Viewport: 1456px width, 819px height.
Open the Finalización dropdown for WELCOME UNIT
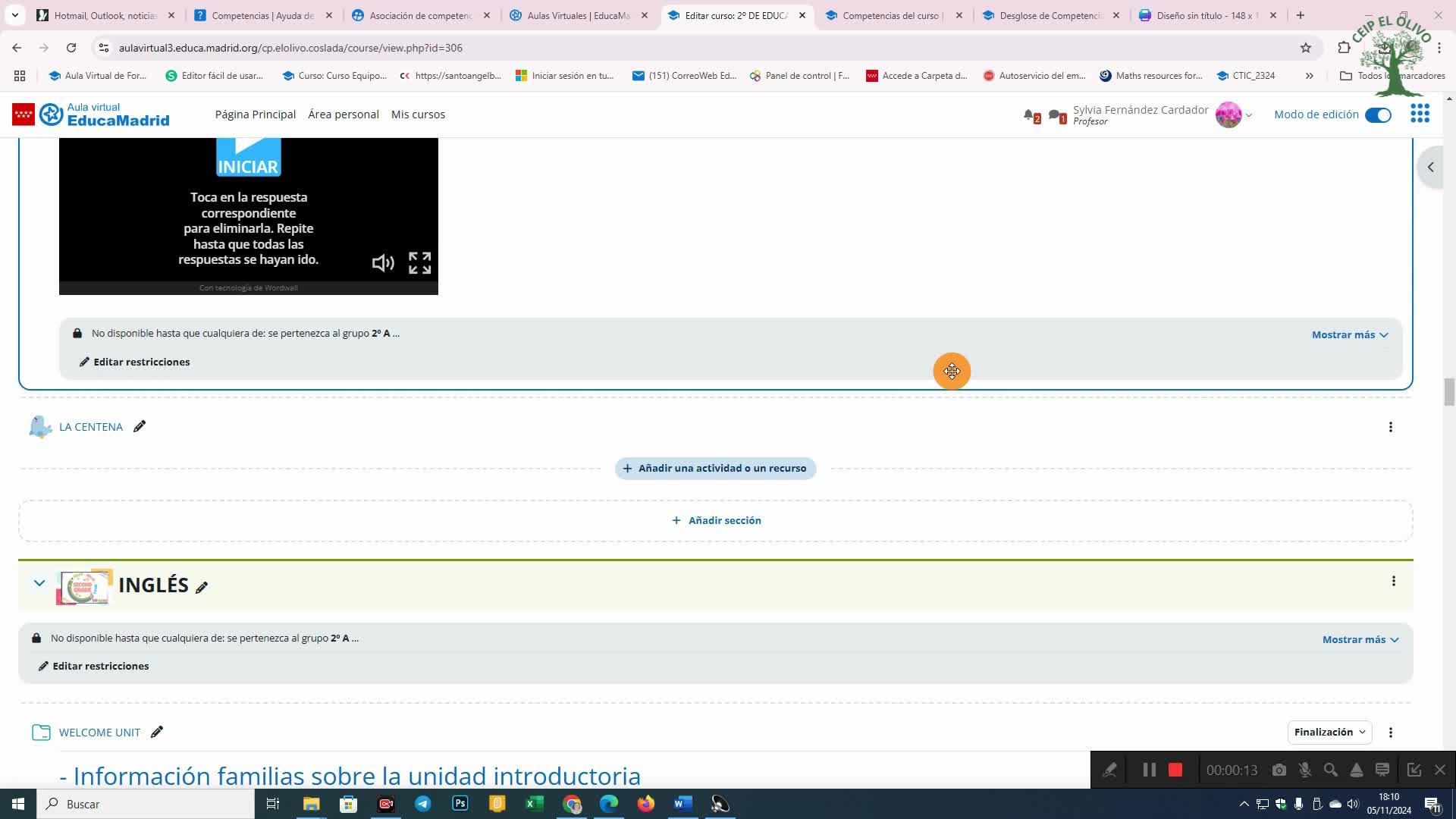coord(1329,732)
